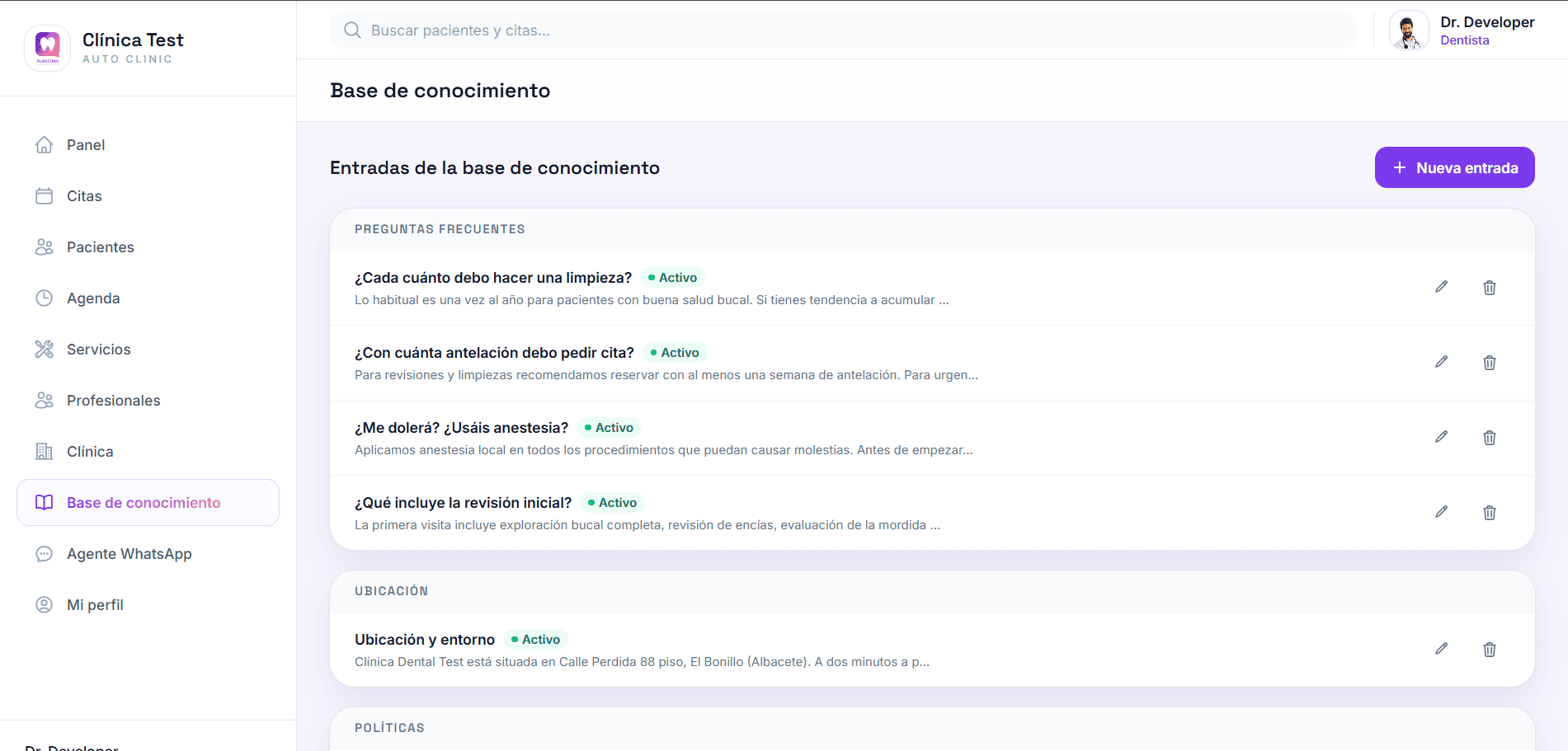This screenshot has height=751, width=1568.
Task: Open entry '¿Me dolerá? ¿Usáis anestesia?'
Action: click(x=461, y=428)
